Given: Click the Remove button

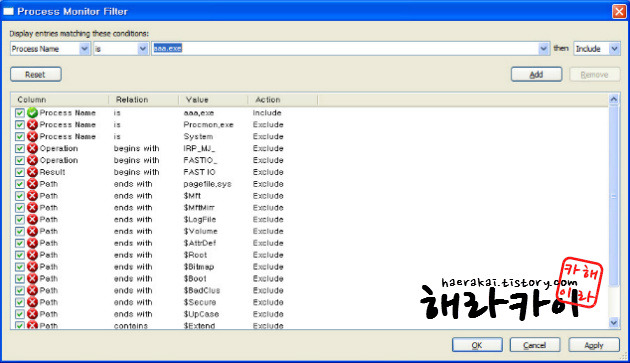Looking at the screenshot, I should (x=595, y=74).
